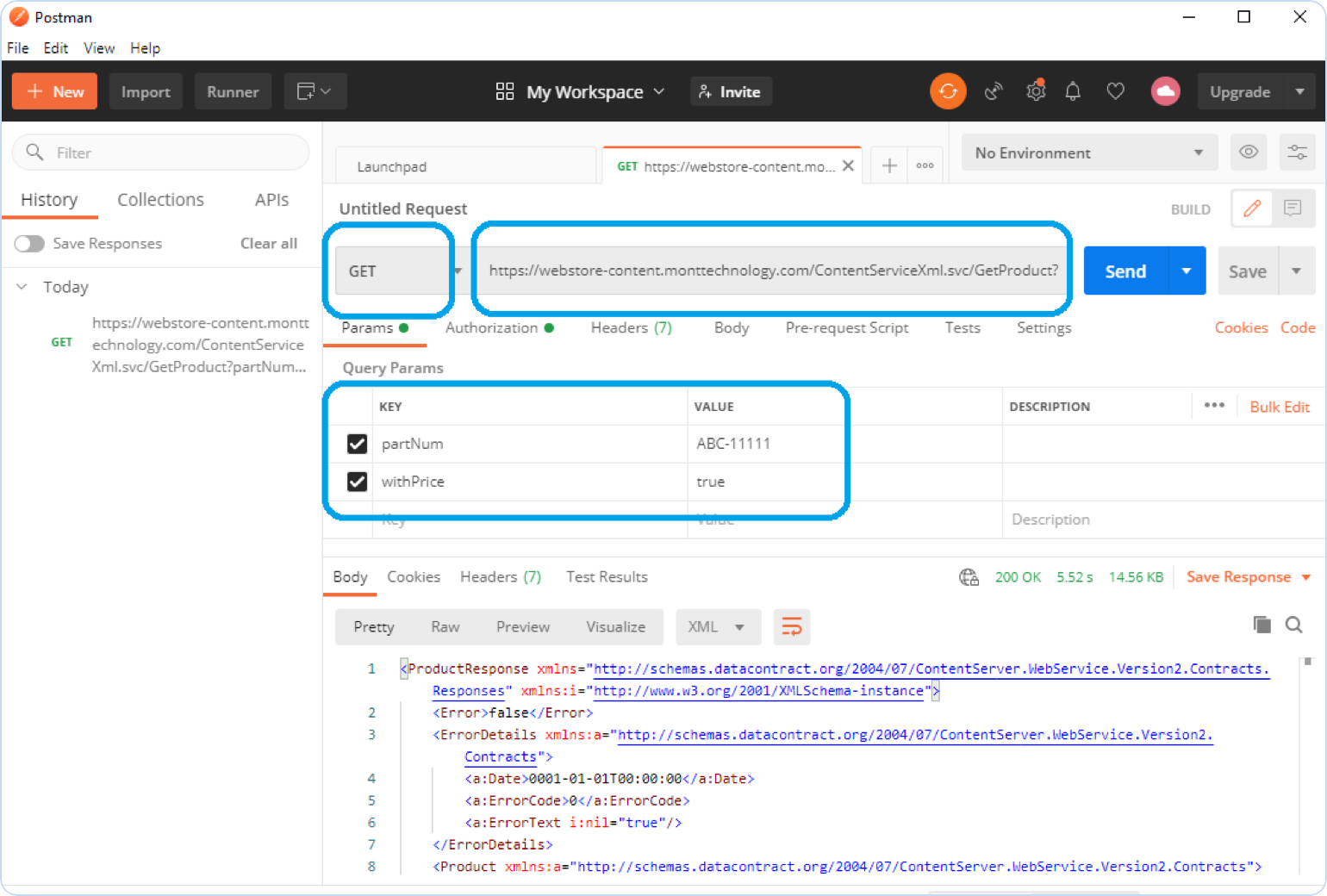
Task: Click the word wrap icon in response
Action: pyautogui.click(x=791, y=626)
